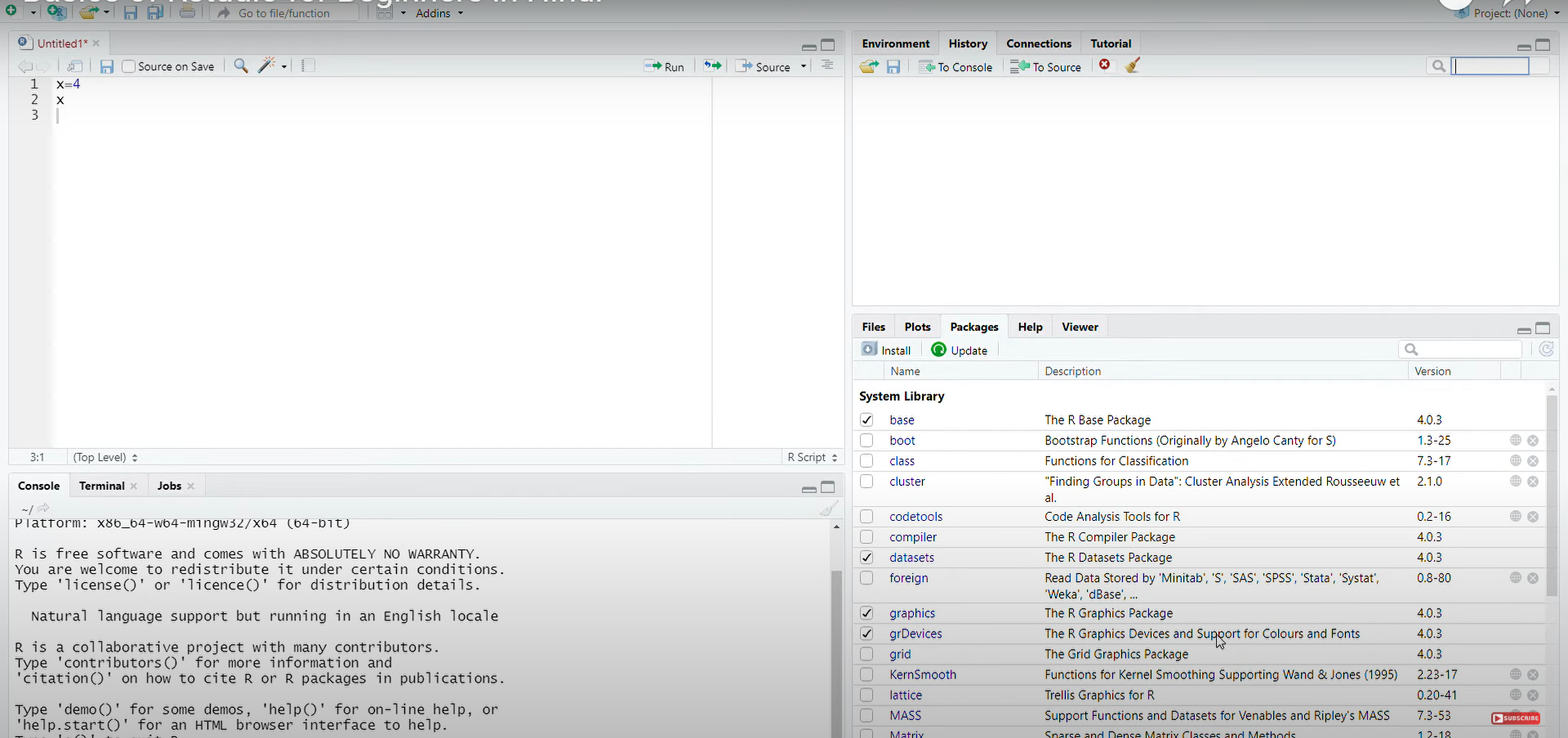Clear history with the broom icon

click(1134, 66)
